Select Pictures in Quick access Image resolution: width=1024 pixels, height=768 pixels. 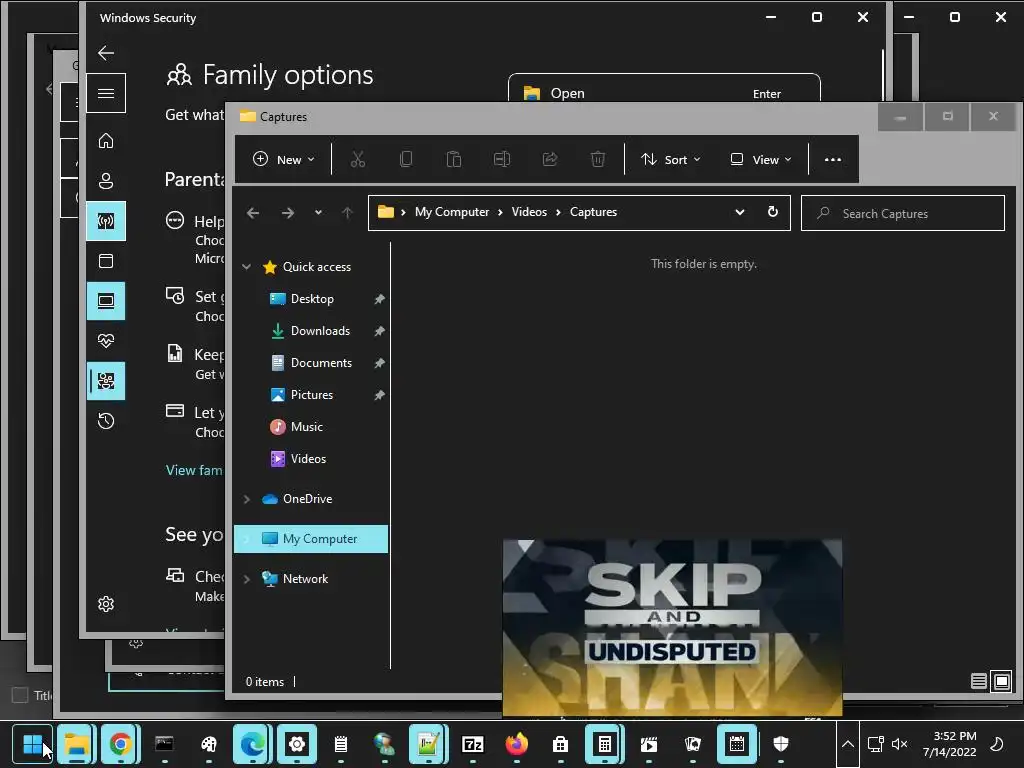(x=312, y=394)
